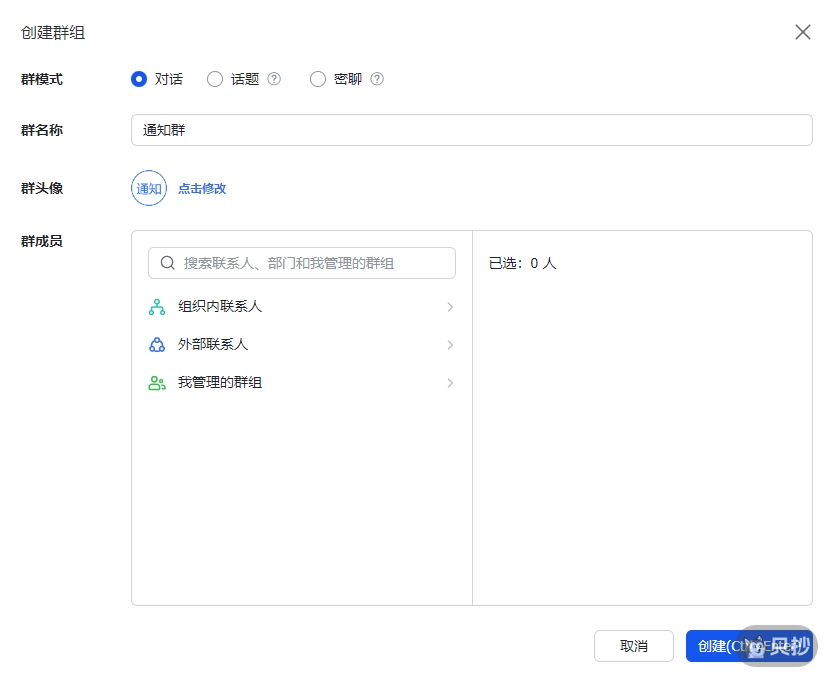Image resolution: width=833 pixels, height=682 pixels.
Task: Select the 密聊 group mode
Action: point(318,79)
